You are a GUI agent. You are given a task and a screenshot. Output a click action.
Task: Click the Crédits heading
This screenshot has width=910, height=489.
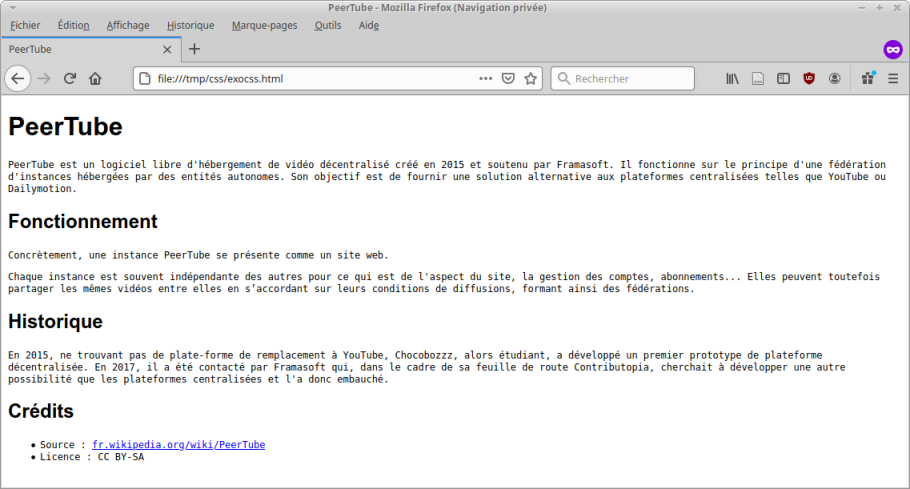[41, 411]
